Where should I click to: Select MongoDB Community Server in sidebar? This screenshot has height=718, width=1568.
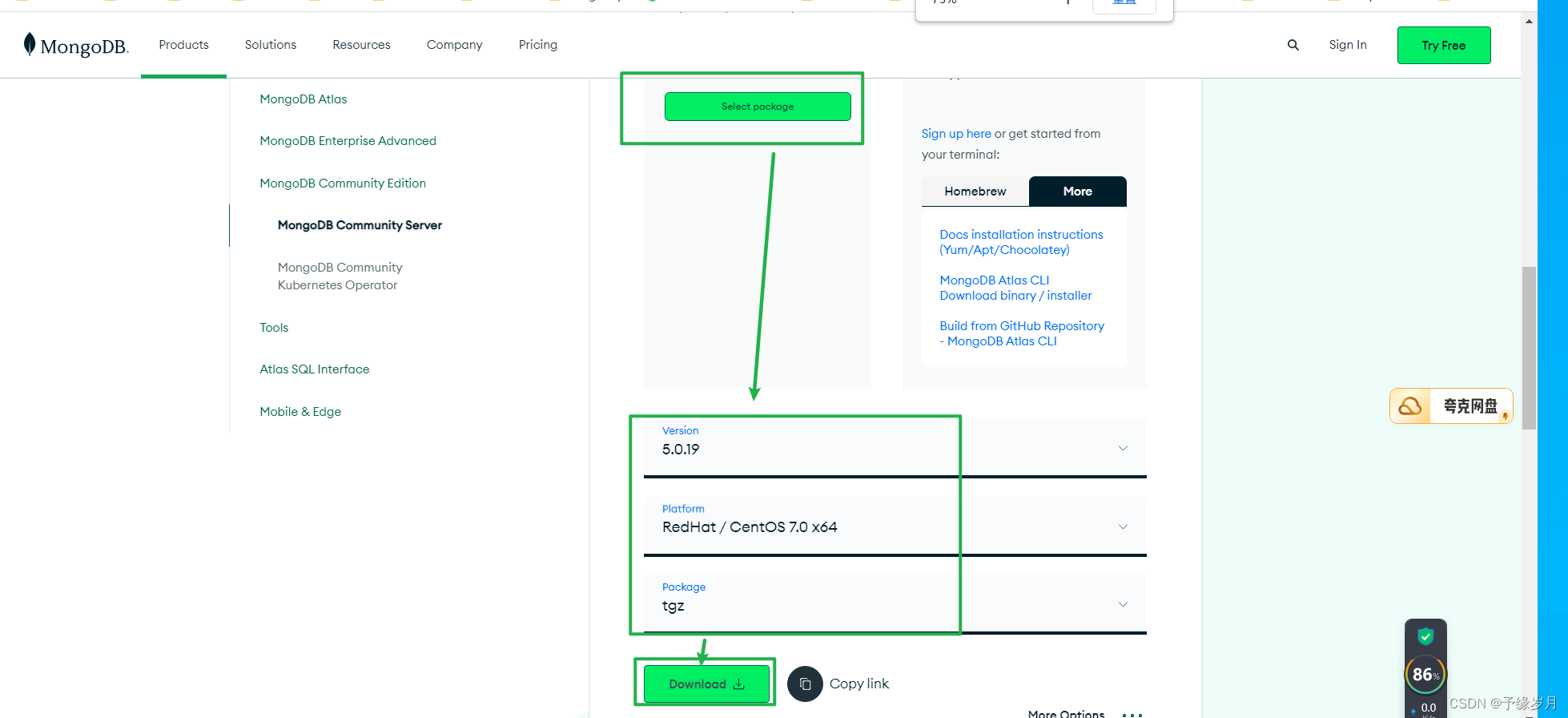point(360,225)
